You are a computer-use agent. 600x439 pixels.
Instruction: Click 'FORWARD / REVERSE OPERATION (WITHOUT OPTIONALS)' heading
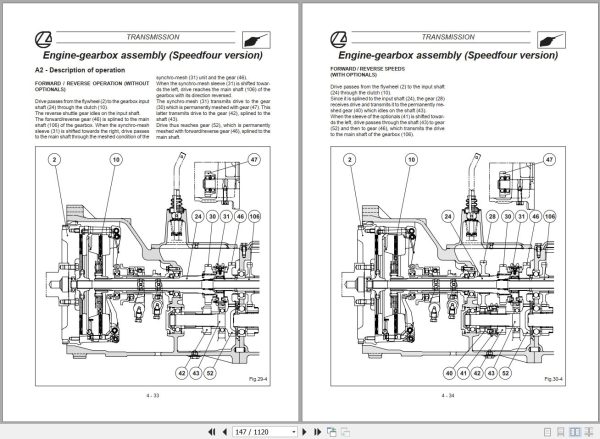pos(92,86)
